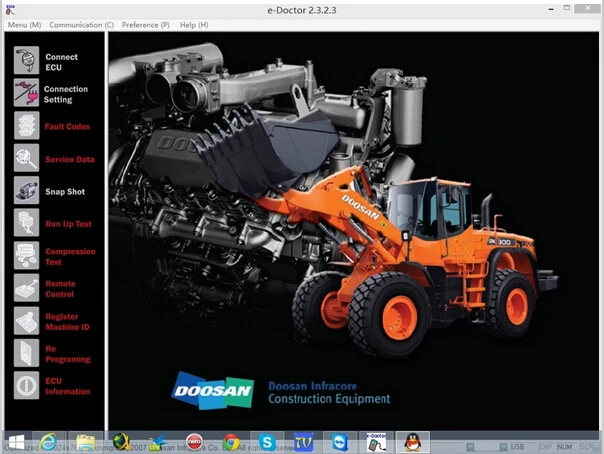Open File Explorer from taskbar
Viewport: 604px width, 454px height.
click(x=85, y=442)
